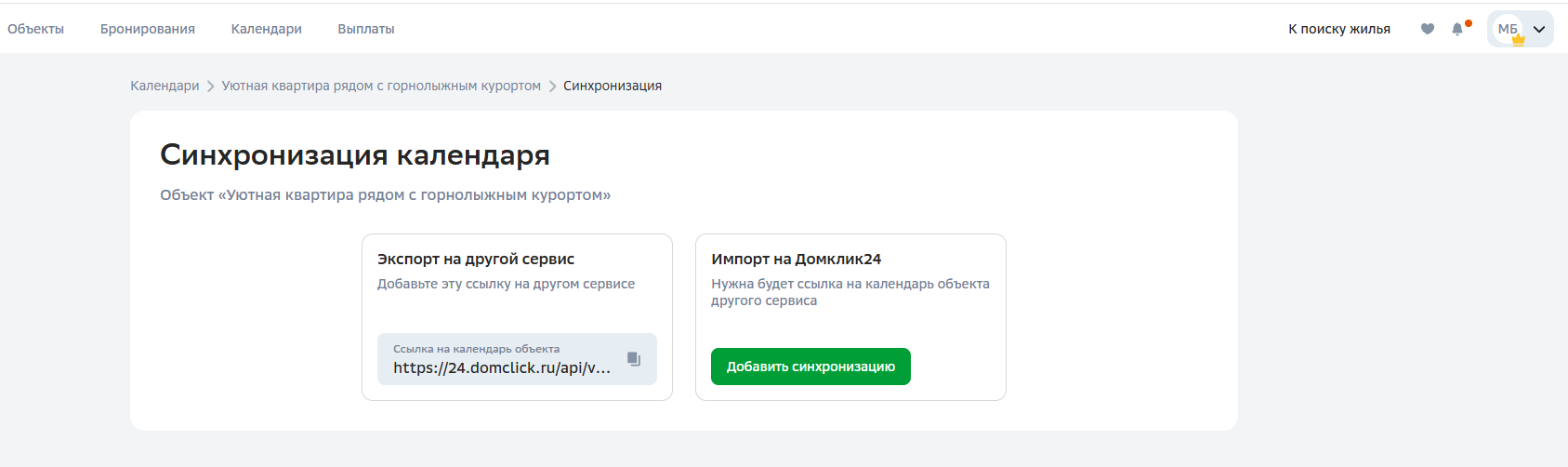Copy the calendar link with copy icon
The width and height of the screenshot is (1568, 467).
634,359
